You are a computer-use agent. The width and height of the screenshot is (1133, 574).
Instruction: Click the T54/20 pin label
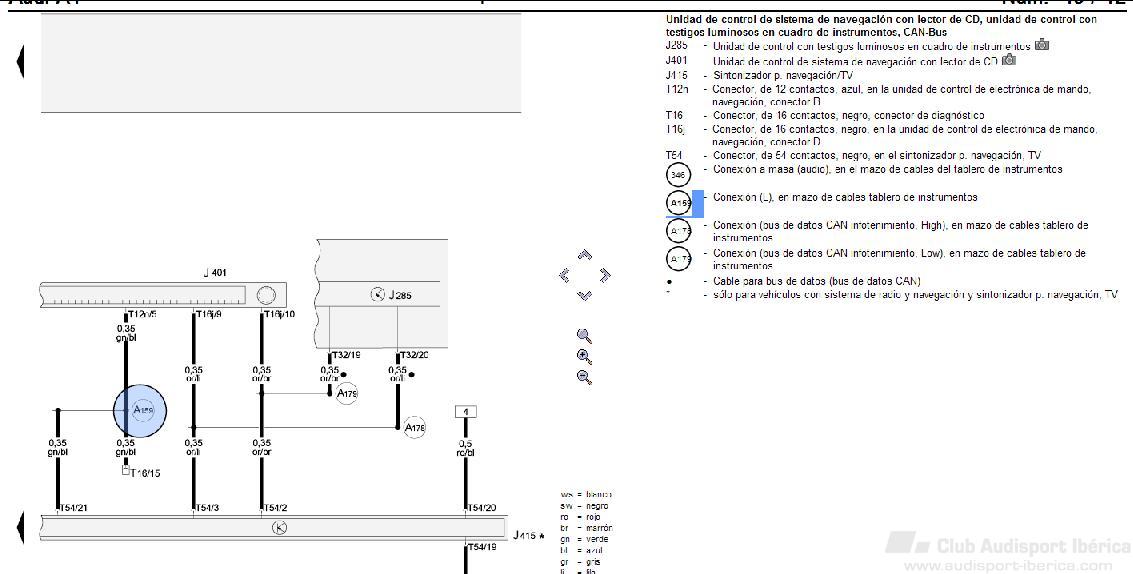pyautogui.click(x=483, y=508)
